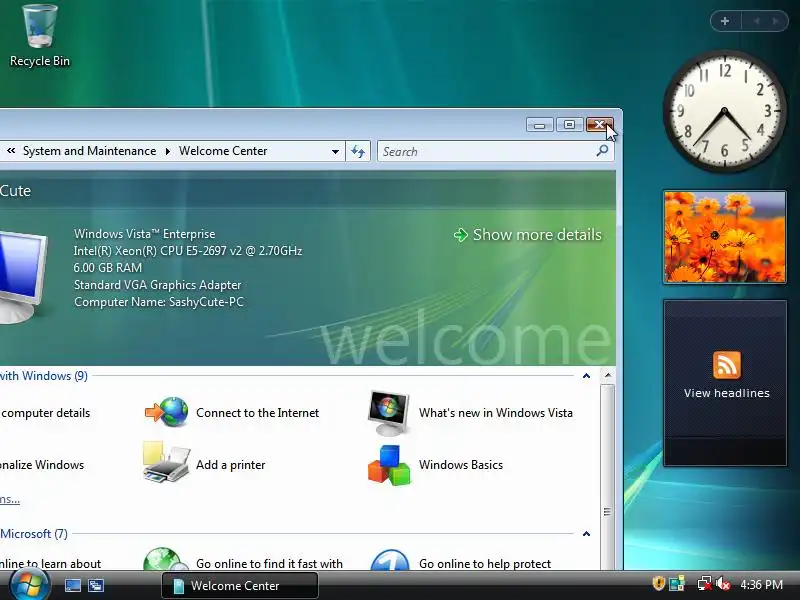Click the Windows Start orb
The height and width of the screenshot is (600, 800).
click(29, 584)
